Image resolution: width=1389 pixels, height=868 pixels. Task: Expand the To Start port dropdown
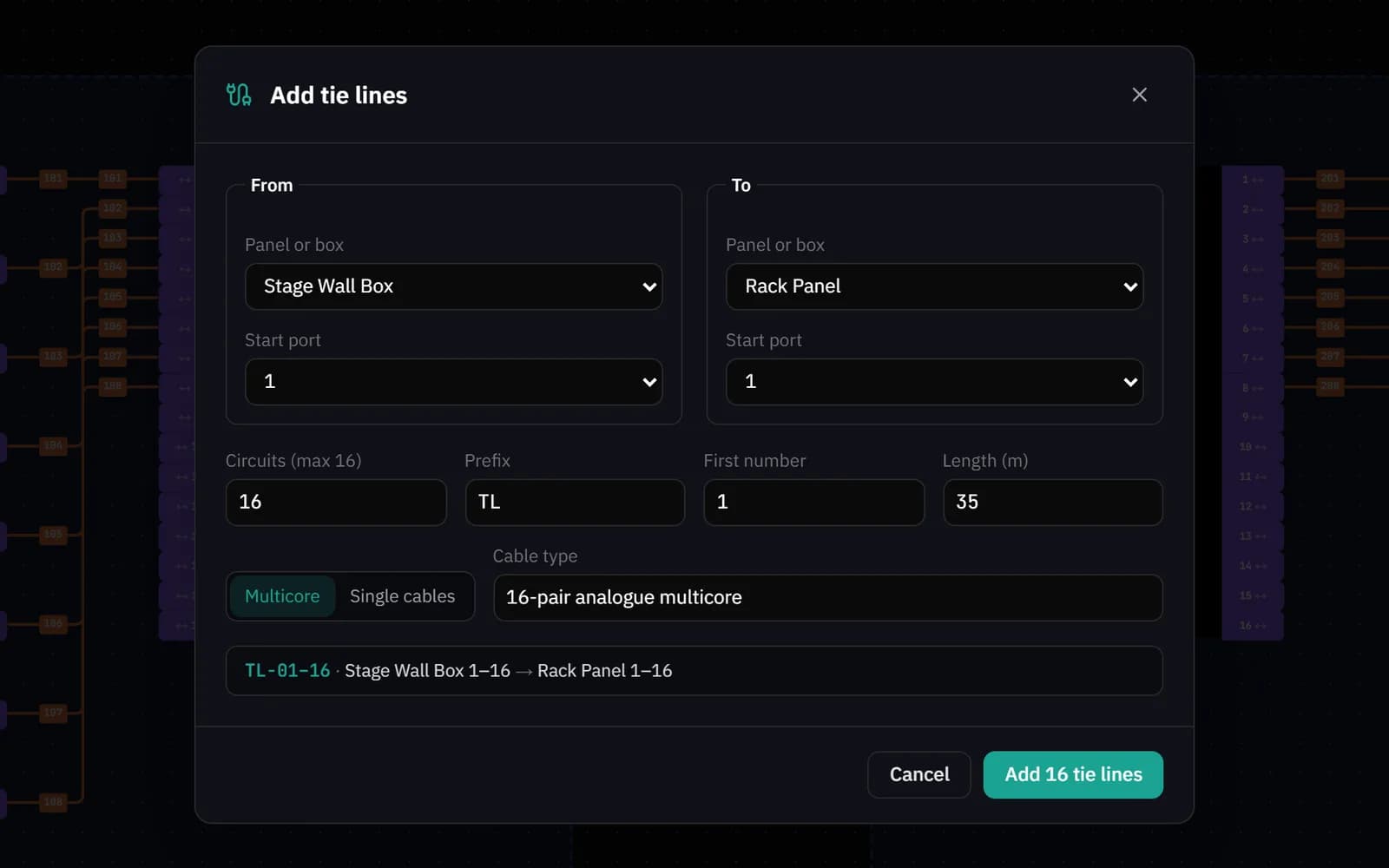(x=934, y=382)
